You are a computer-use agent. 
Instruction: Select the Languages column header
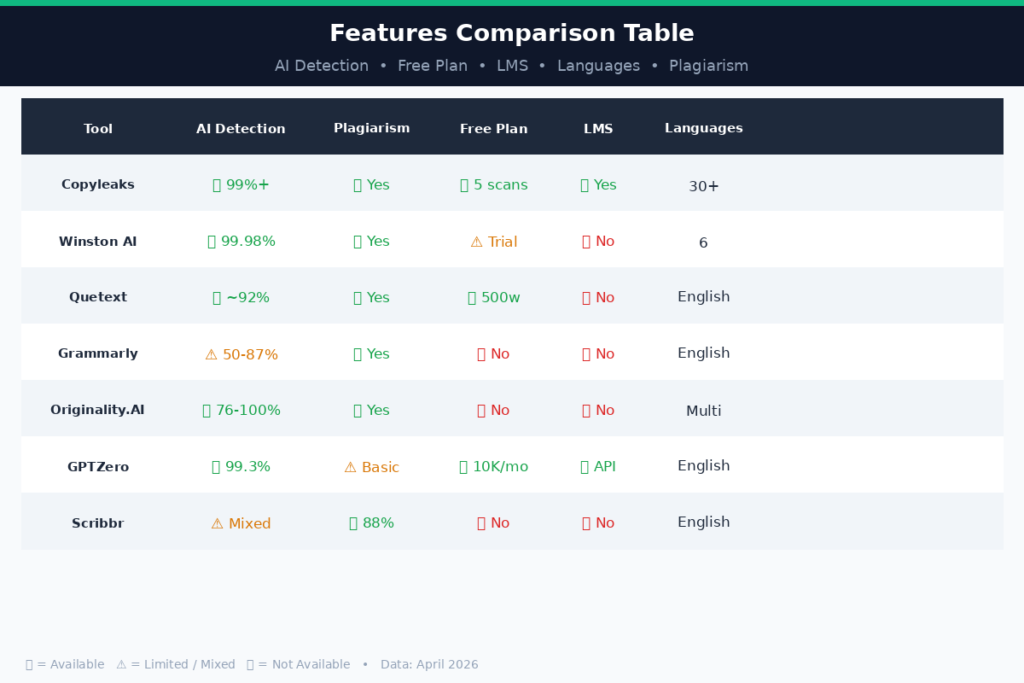tap(703, 128)
